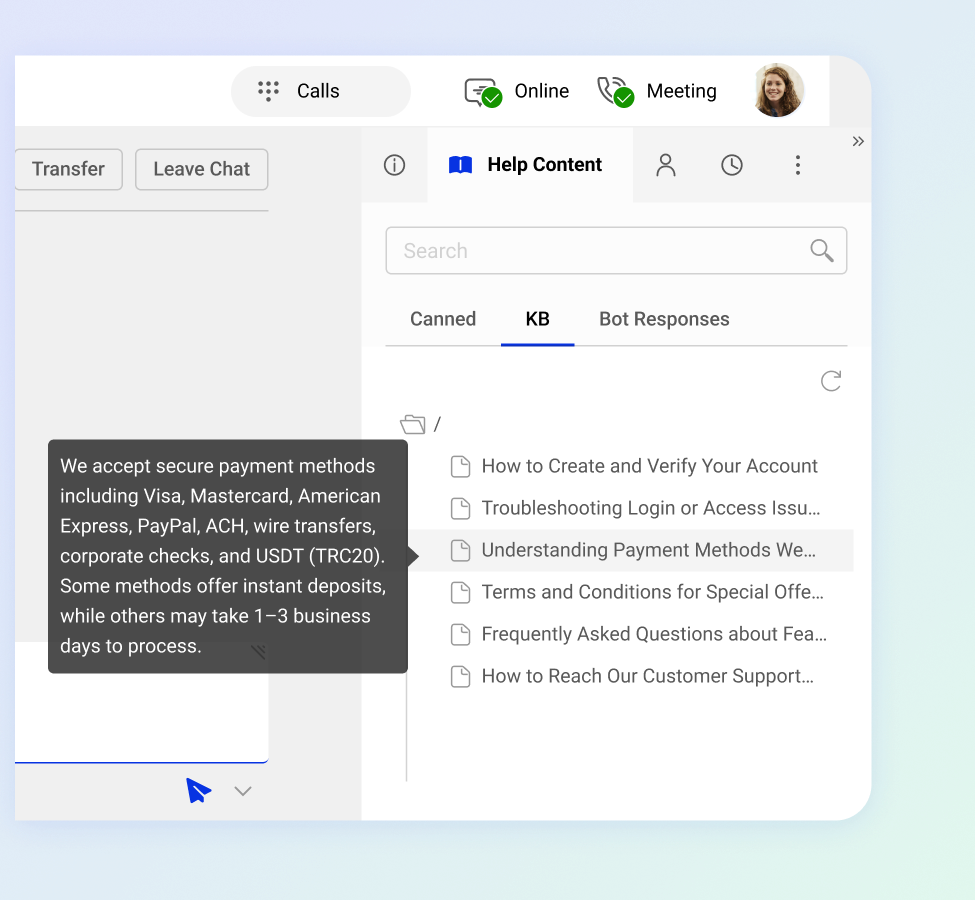The height and width of the screenshot is (900, 975).
Task: Click the Calls pill button
Action: 320,91
